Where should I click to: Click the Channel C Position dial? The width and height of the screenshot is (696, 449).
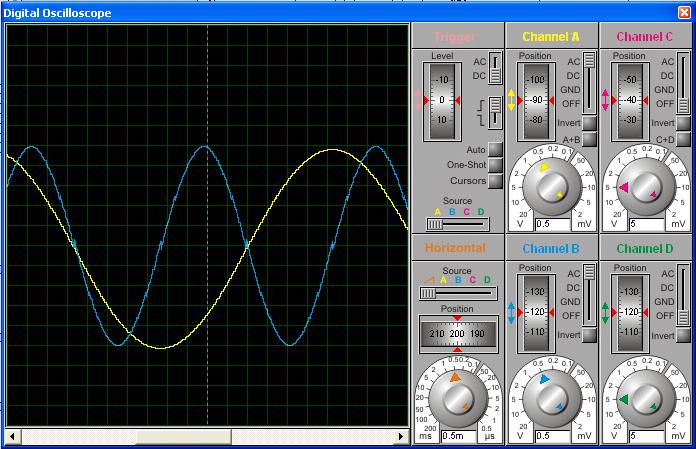point(630,102)
